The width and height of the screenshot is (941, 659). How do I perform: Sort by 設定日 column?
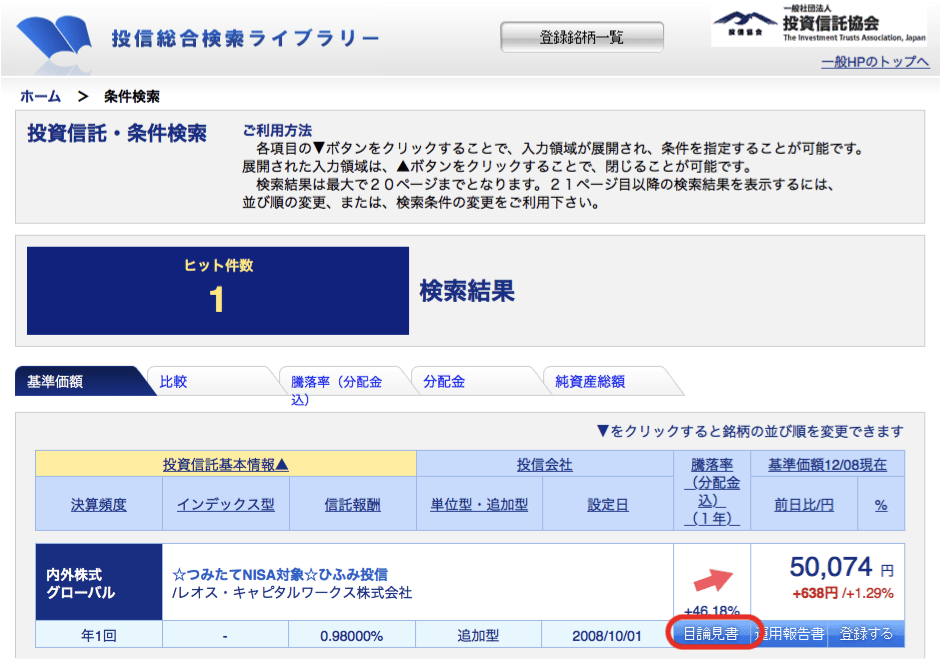pyautogui.click(x=607, y=505)
